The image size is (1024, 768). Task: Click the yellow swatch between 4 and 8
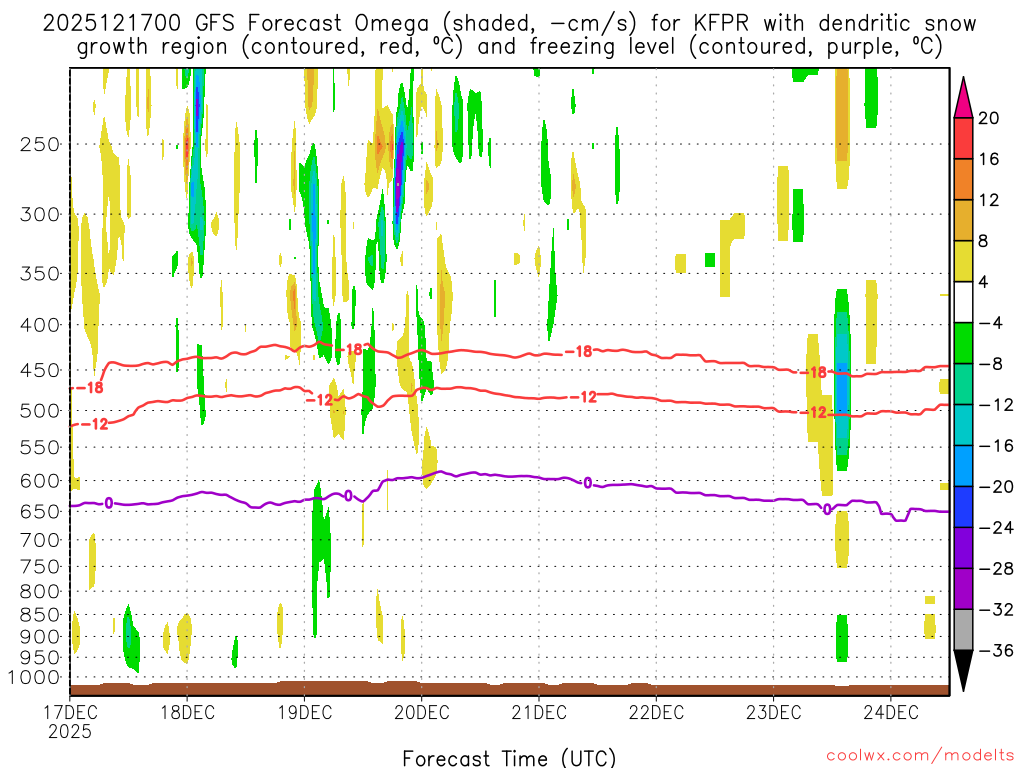click(963, 261)
